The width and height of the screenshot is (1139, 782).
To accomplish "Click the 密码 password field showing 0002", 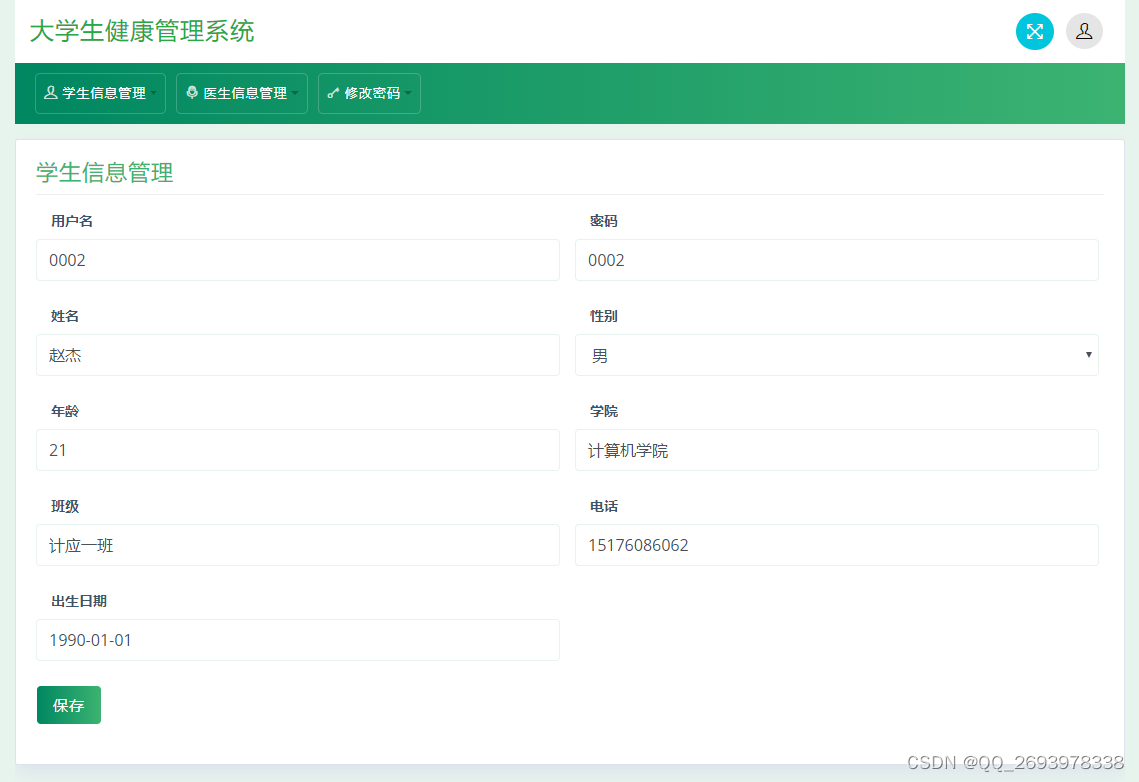I will pos(836,260).
